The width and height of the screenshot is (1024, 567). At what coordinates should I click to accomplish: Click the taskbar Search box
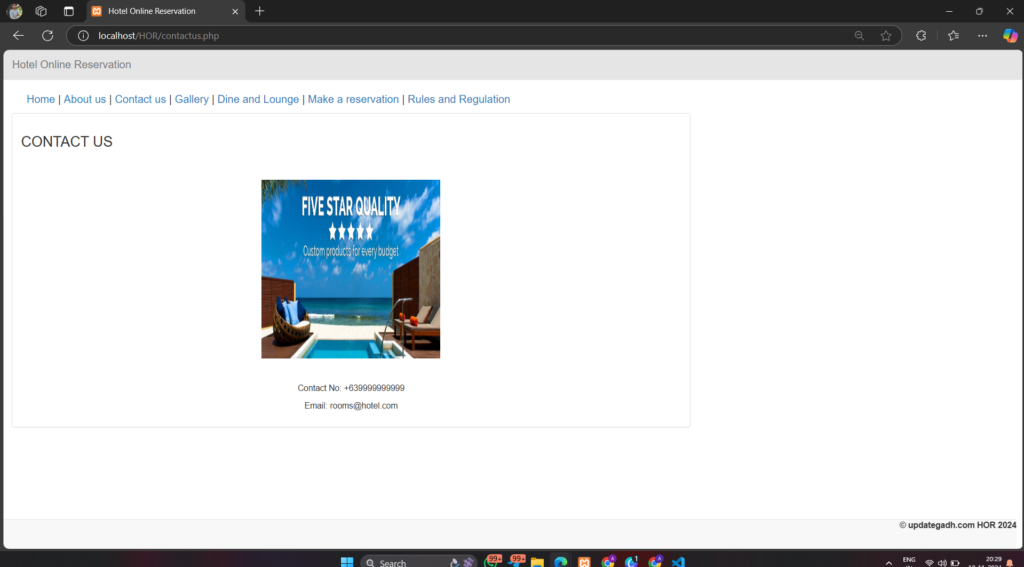[418, 562]
